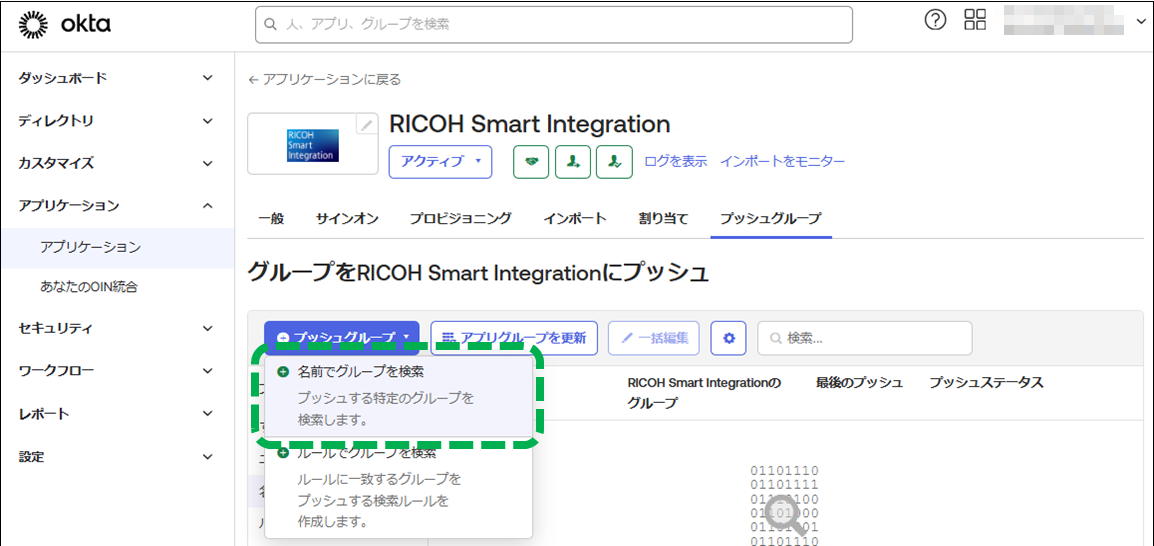This screenshot has height=546, width=1154.
Task: Switch to the サインオン tab
Action: (347, 219)
